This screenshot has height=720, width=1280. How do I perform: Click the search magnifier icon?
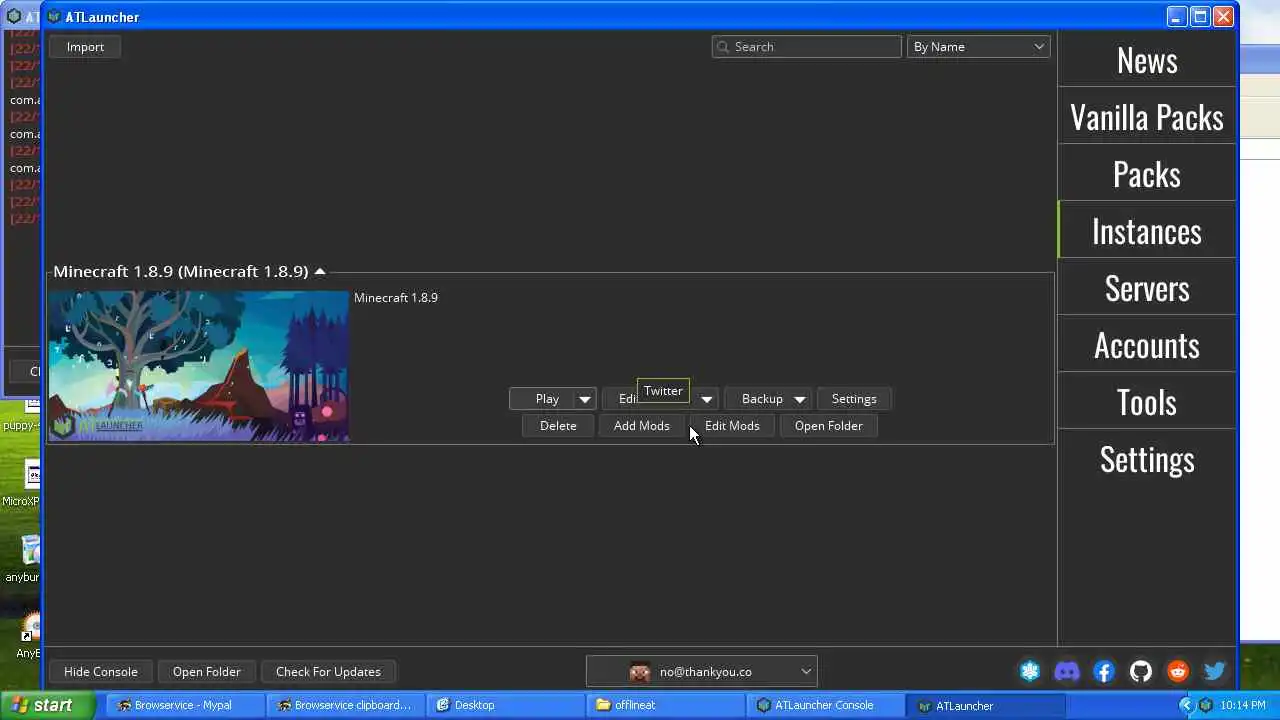pyautogui.click(x=724, y=47)
